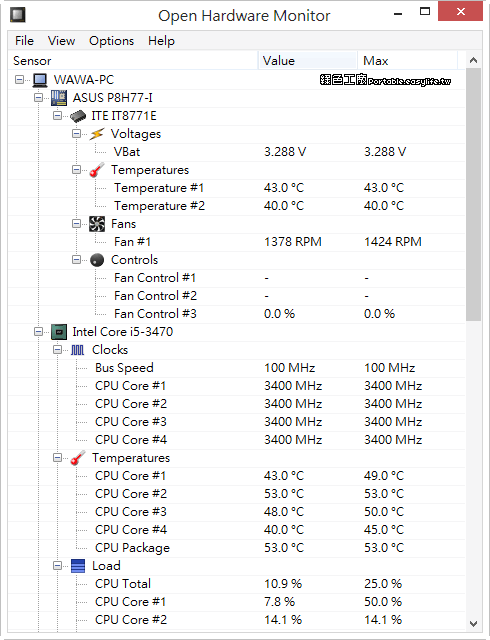Click the thermometer icon under Intel Core i5-3470
Image resolution: width=490 pixels, height=640 pixels.
[x=78, y=458]
